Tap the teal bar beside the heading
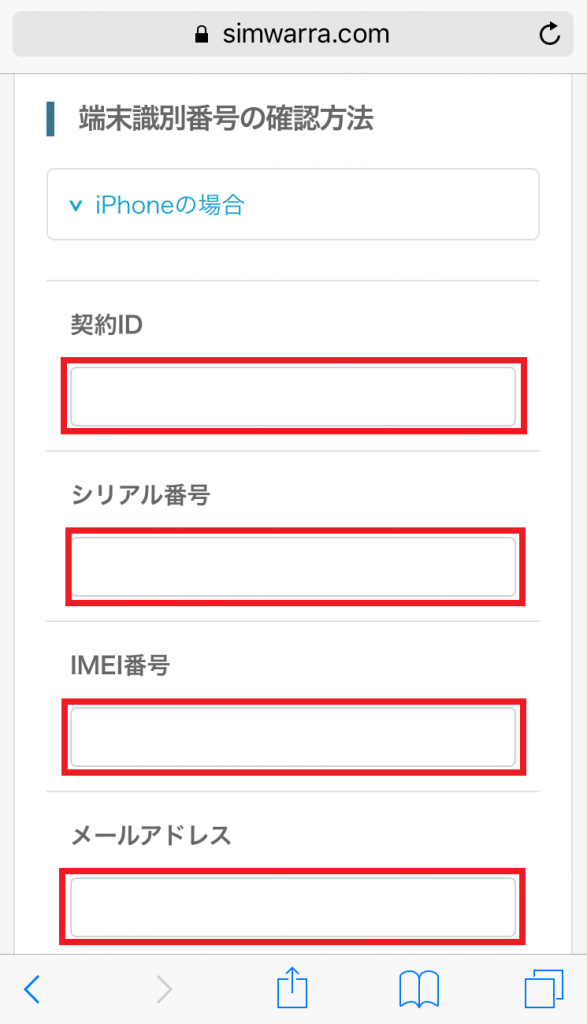This screenshot has width=587, height=1024. 50,119
